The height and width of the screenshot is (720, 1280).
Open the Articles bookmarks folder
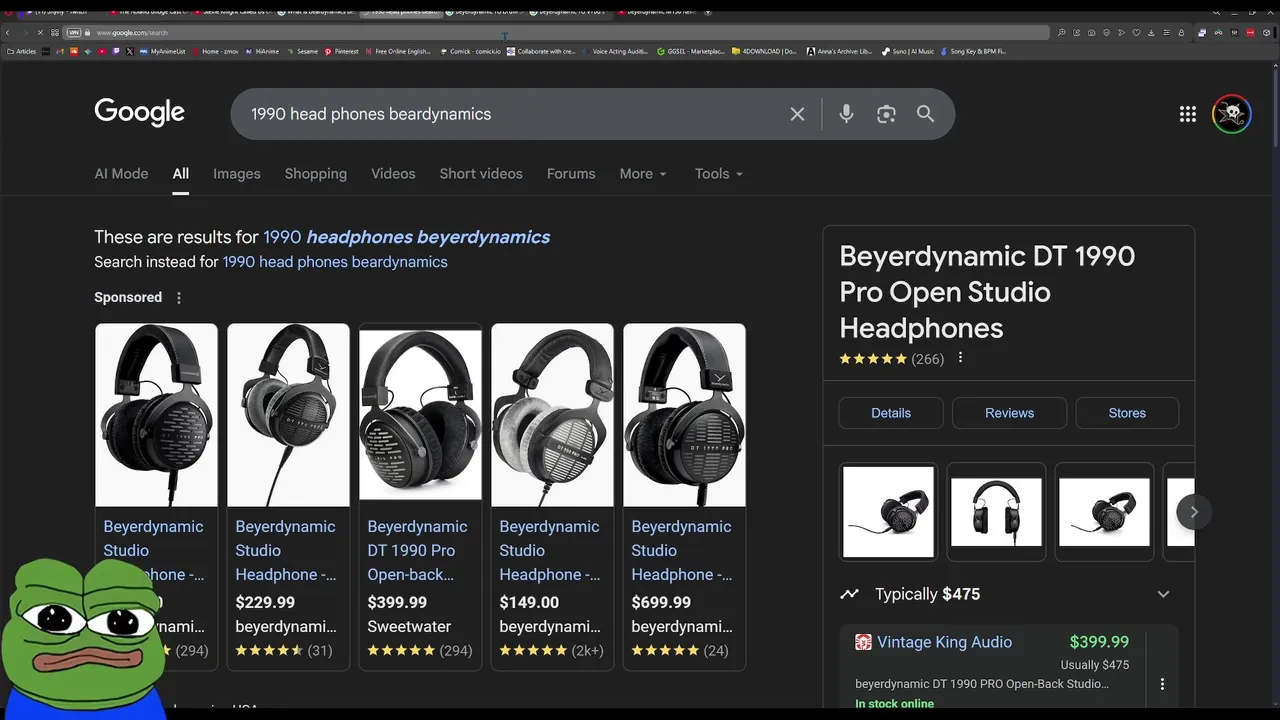(21, 51)
